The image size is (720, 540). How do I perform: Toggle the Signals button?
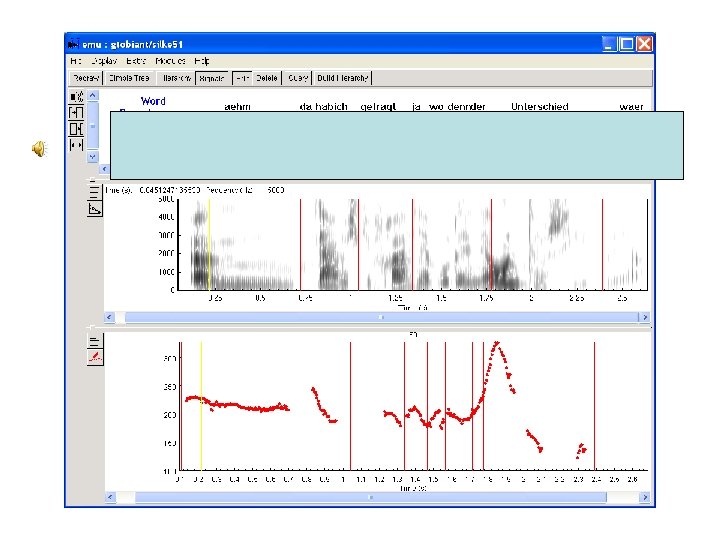[x=211, y=78]
